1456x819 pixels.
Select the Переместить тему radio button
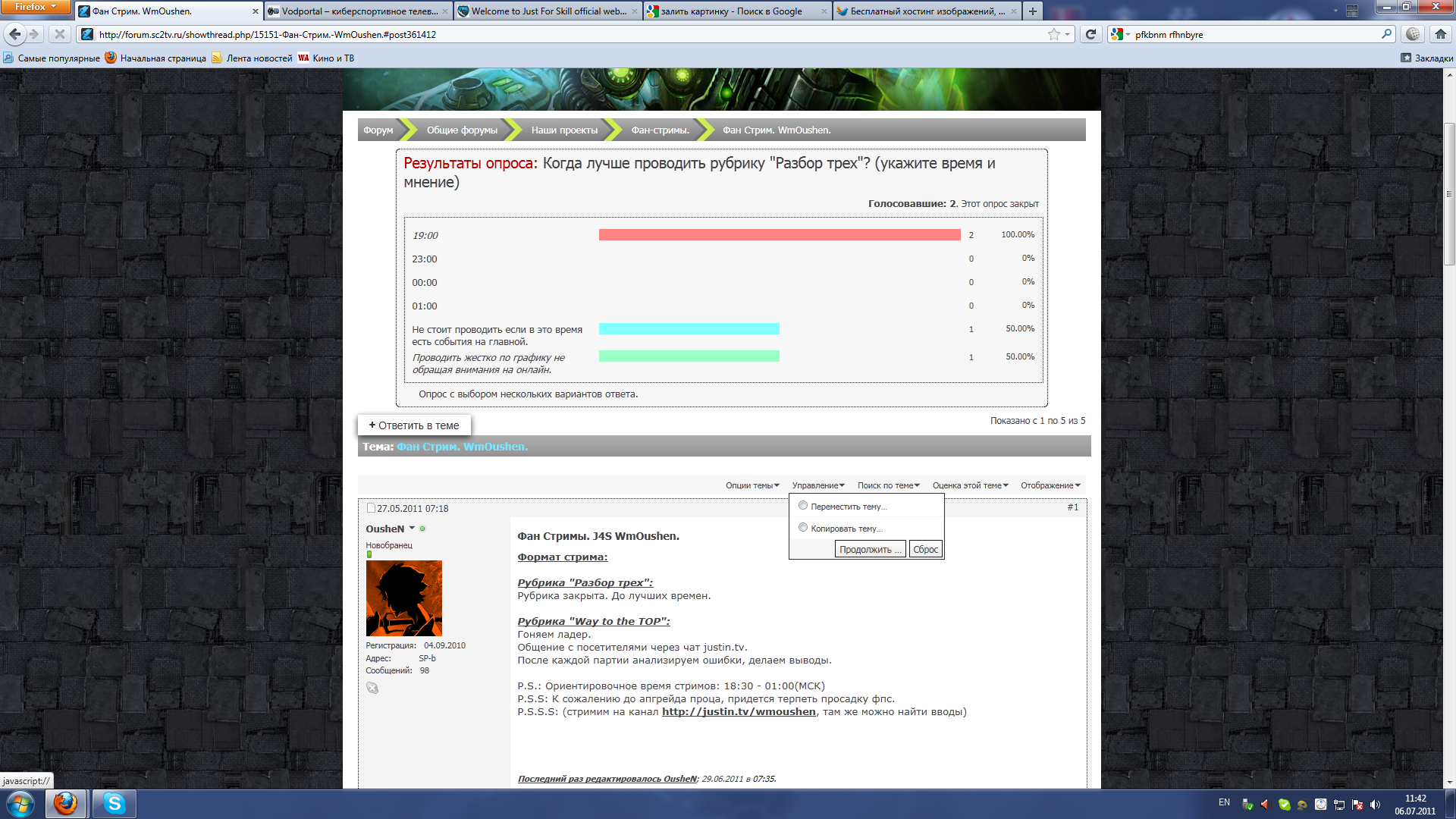[x=803, y=506]
